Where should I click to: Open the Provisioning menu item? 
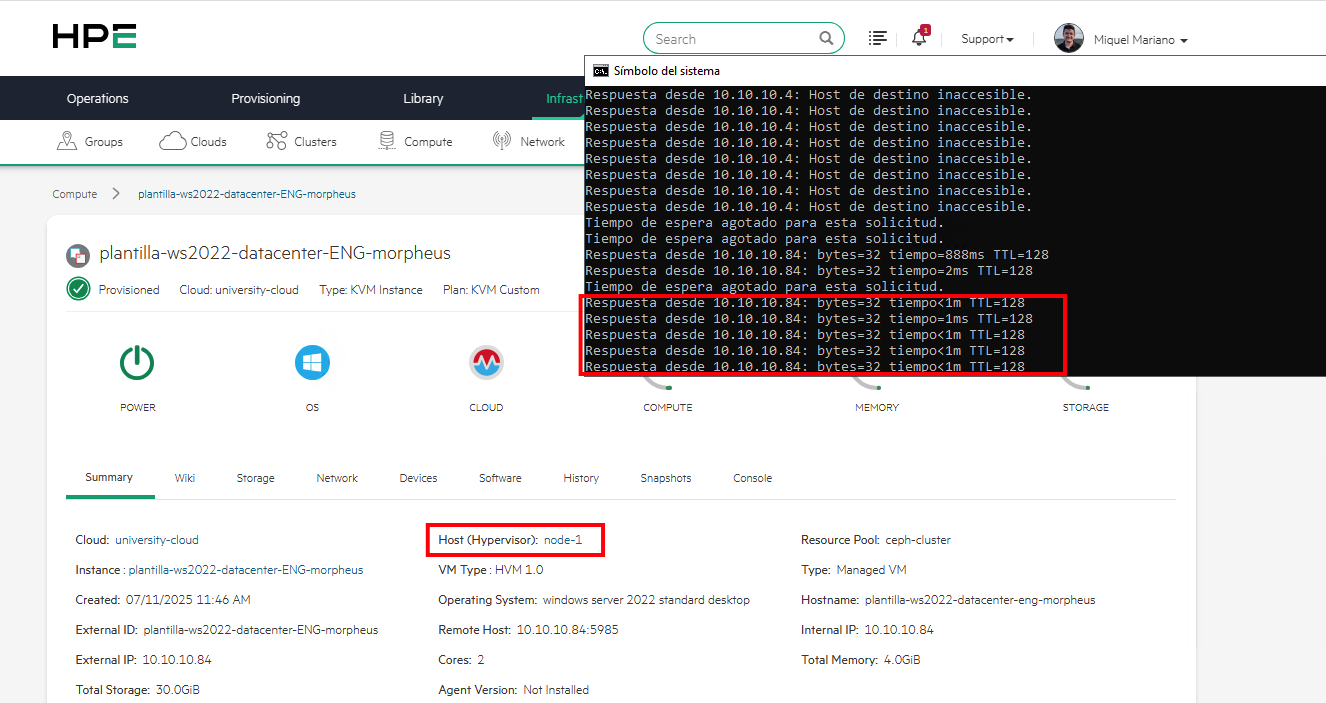point(265,98)
